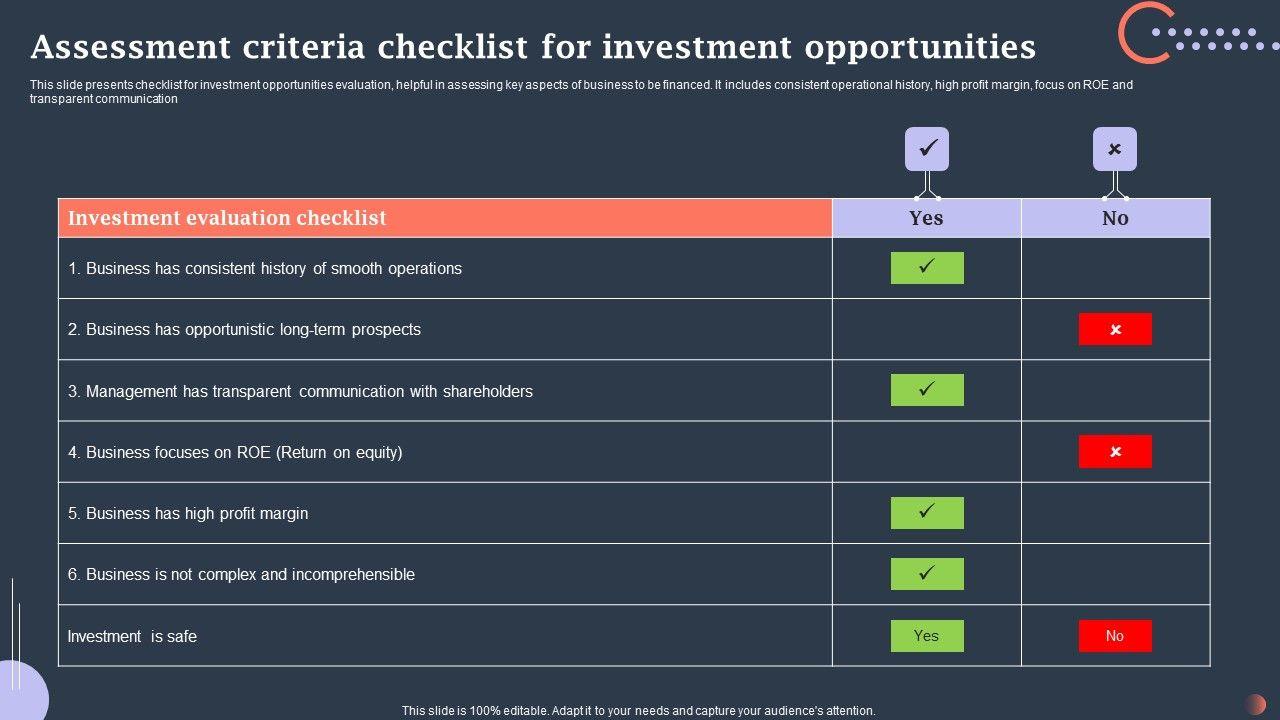Click green checkmark for consistent smooth operations row
Screen dimensions: 1280x720
click(x=927, y=268)
